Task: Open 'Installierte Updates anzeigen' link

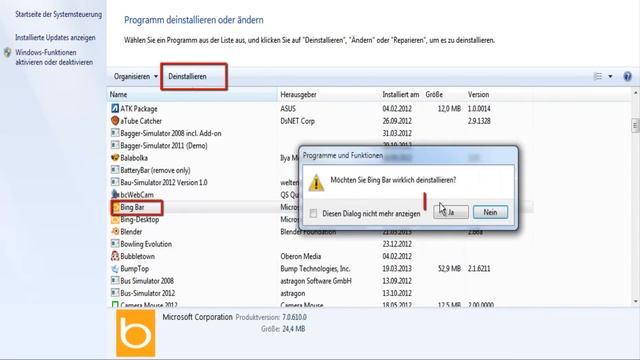Action: click(55, 38)
